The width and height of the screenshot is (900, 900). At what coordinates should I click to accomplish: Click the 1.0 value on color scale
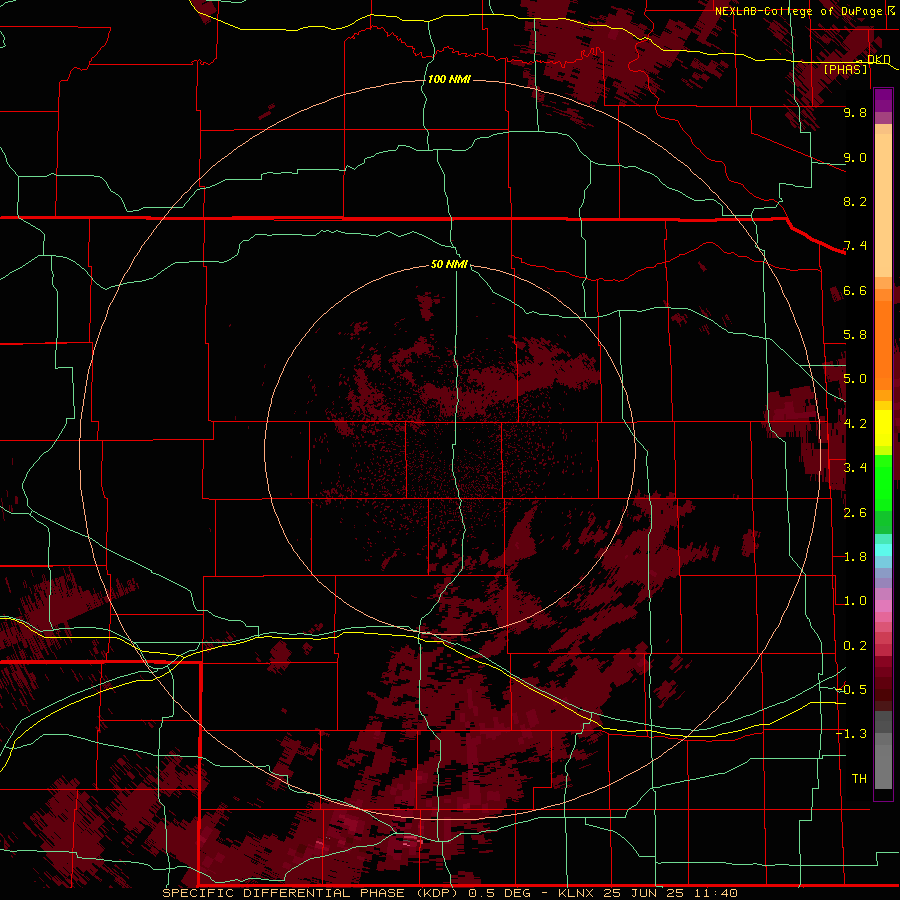pyautogui.click(x=855, y=601)
